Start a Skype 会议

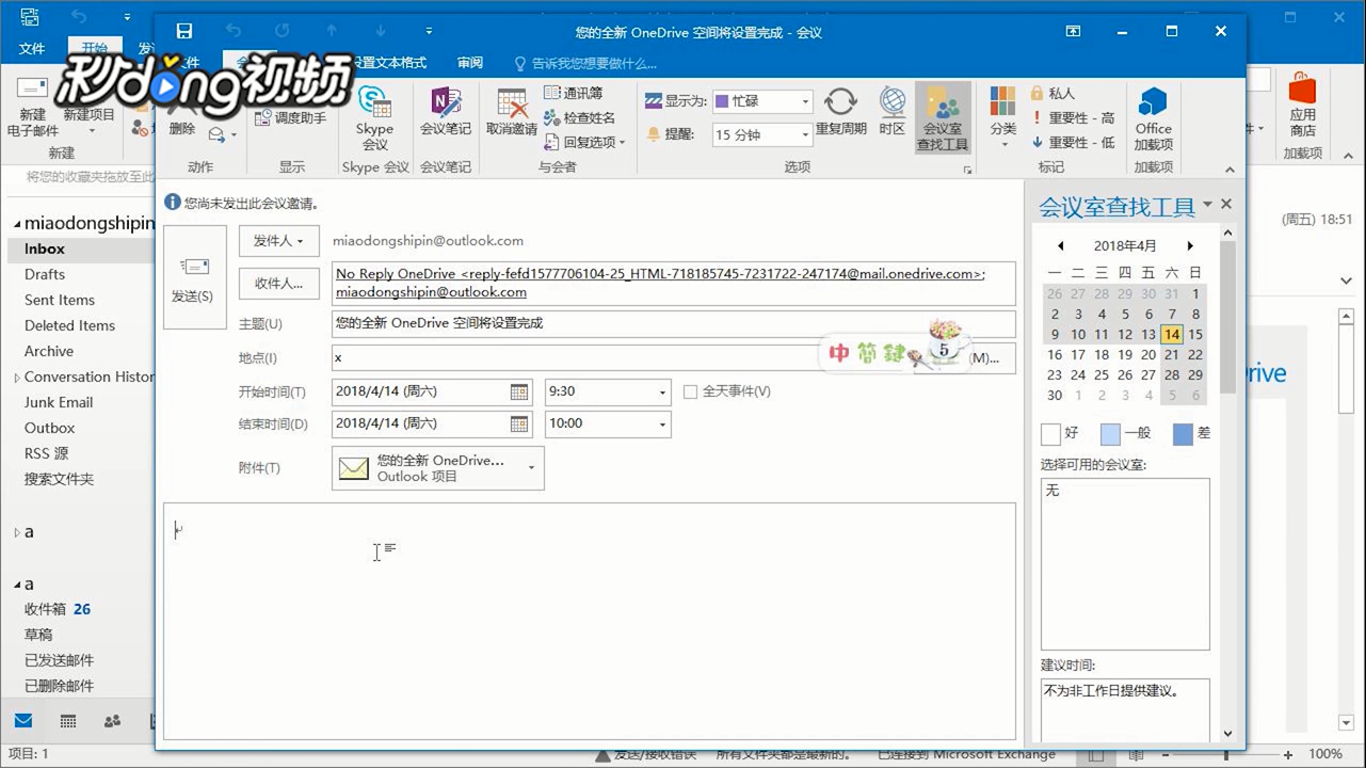[x=374, y=119]
